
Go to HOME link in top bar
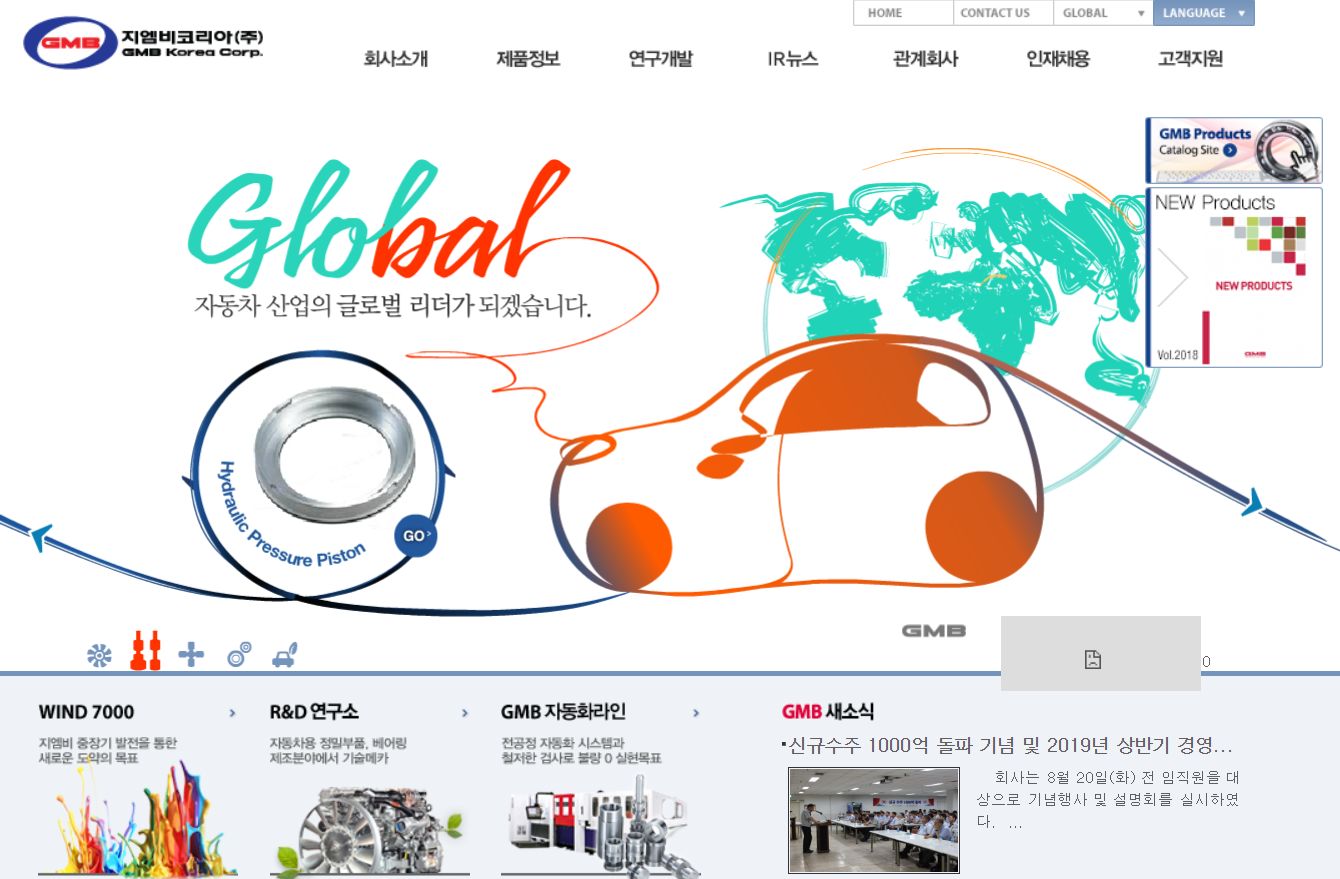[x=885, y=13]
